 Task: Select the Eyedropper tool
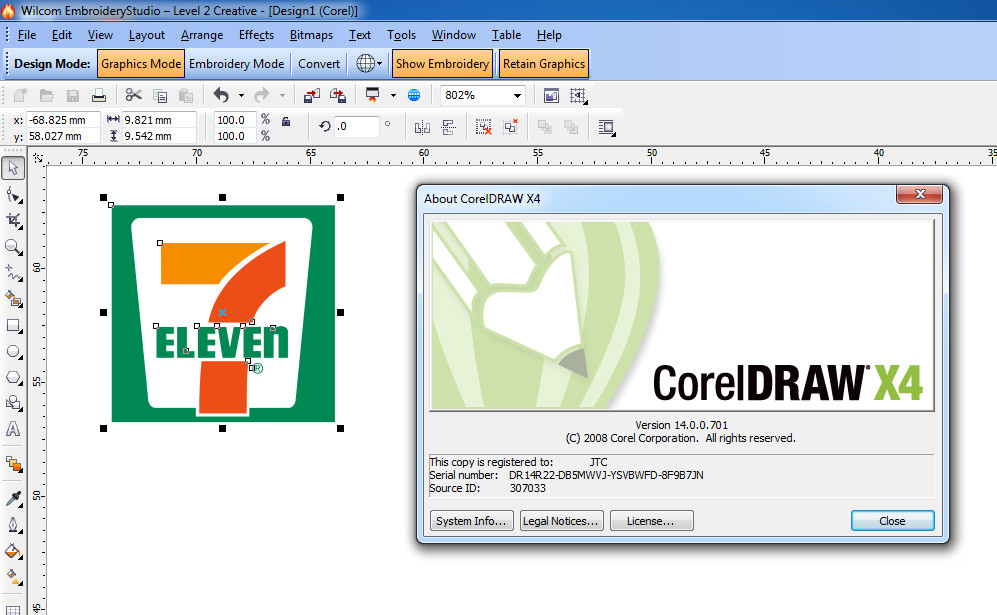coord(13,499)
